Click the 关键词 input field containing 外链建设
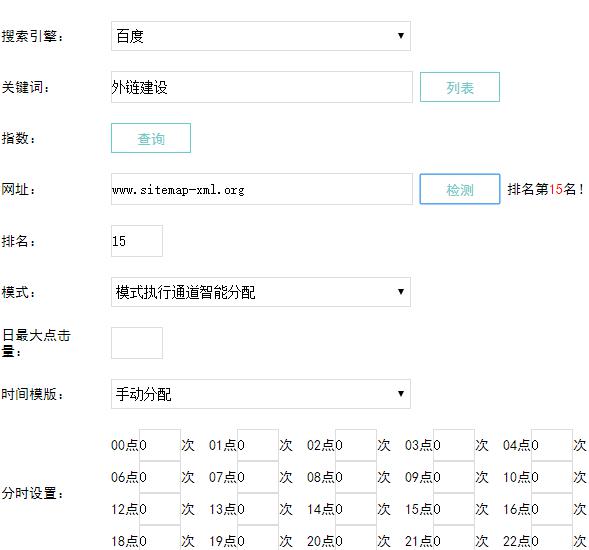 click(262, 87)
